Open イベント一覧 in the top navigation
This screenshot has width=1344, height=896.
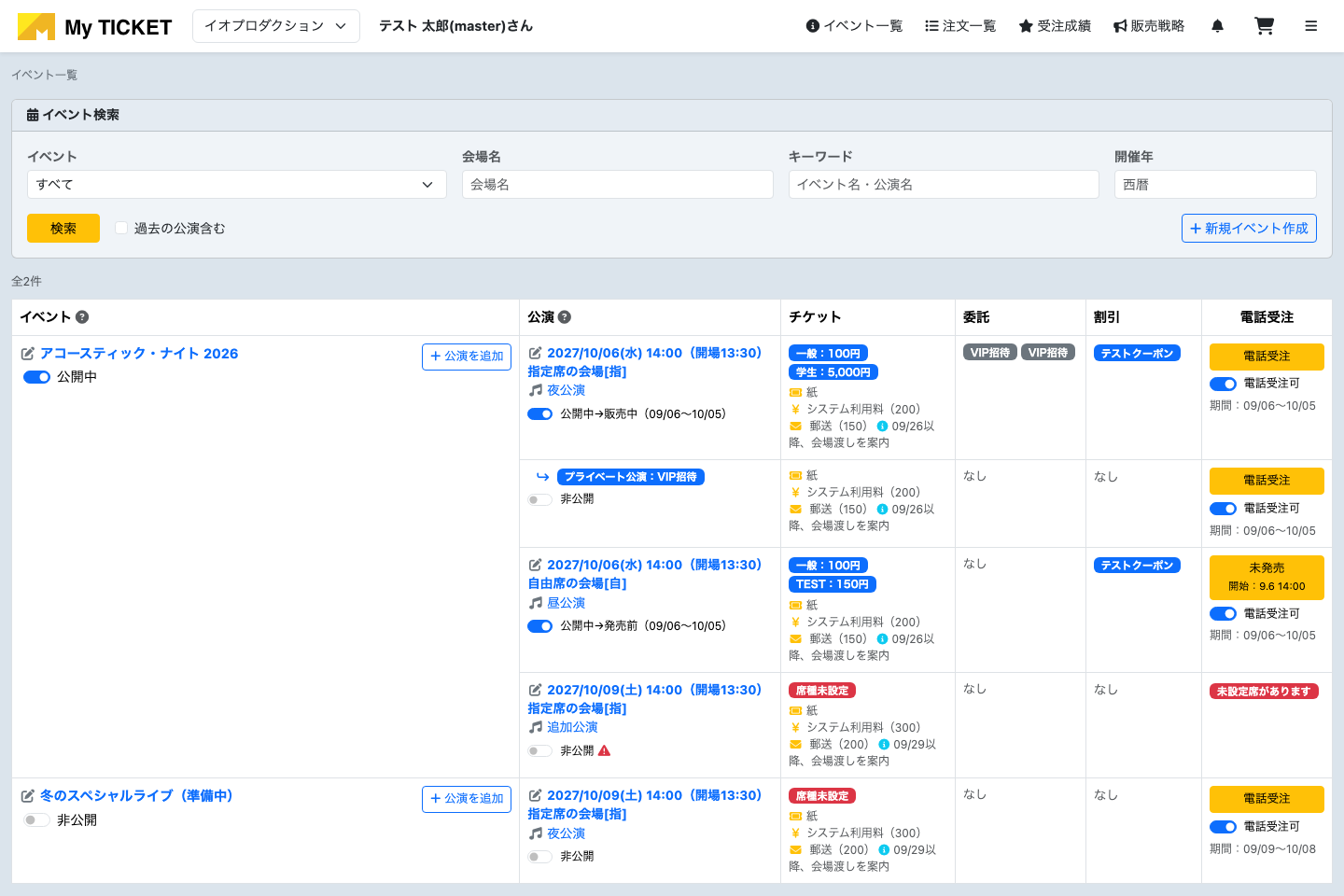854,26
